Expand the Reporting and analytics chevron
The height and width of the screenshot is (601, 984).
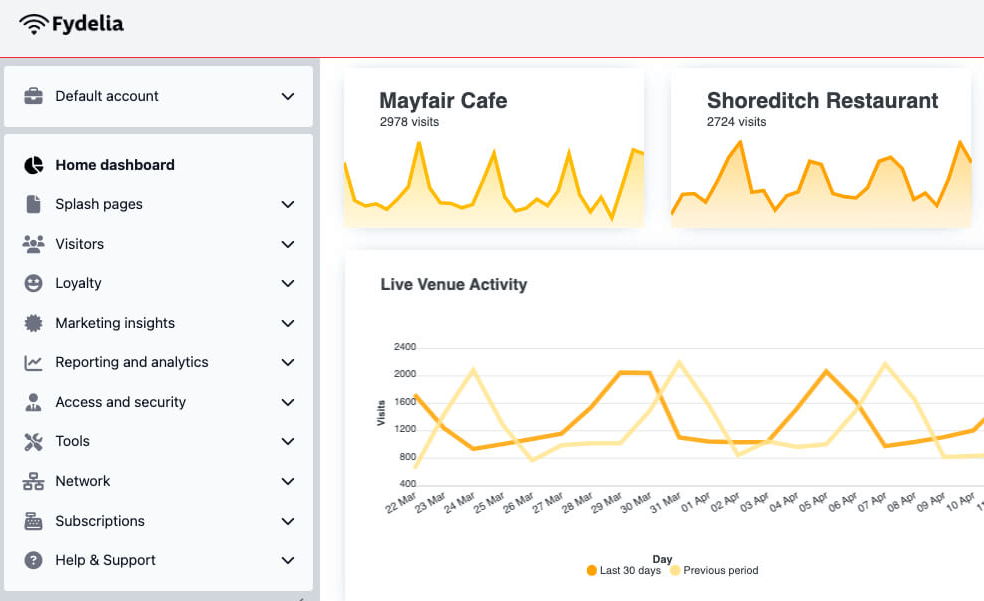tap(288, 363)
